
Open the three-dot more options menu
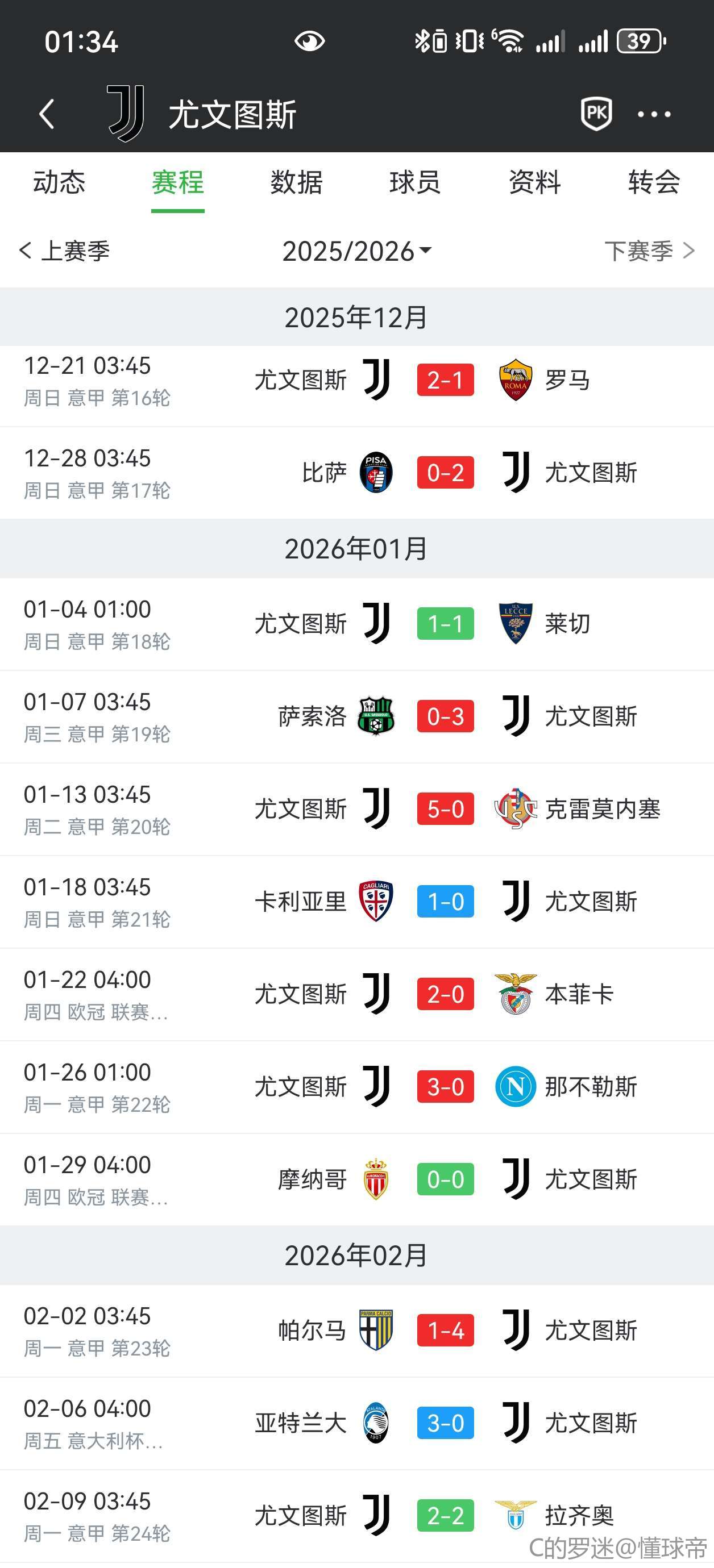pos(654,114)
